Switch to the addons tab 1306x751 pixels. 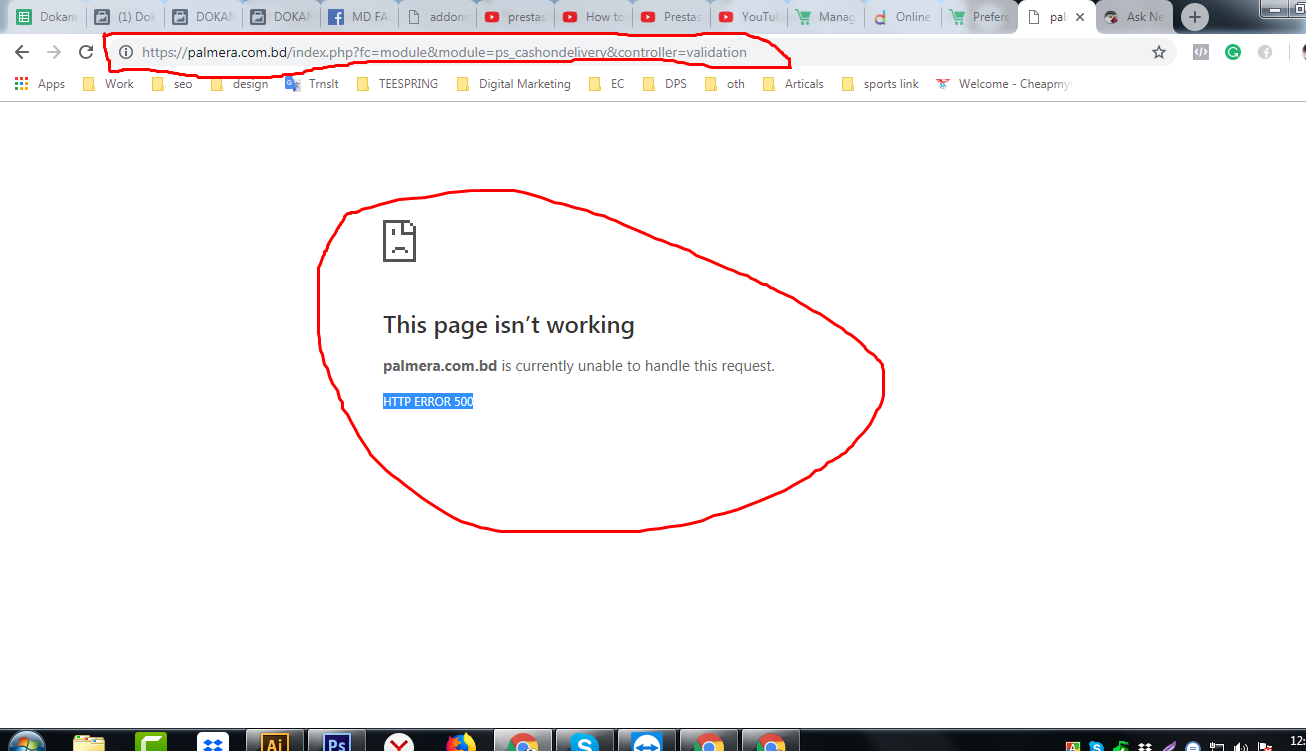(436, 17)
